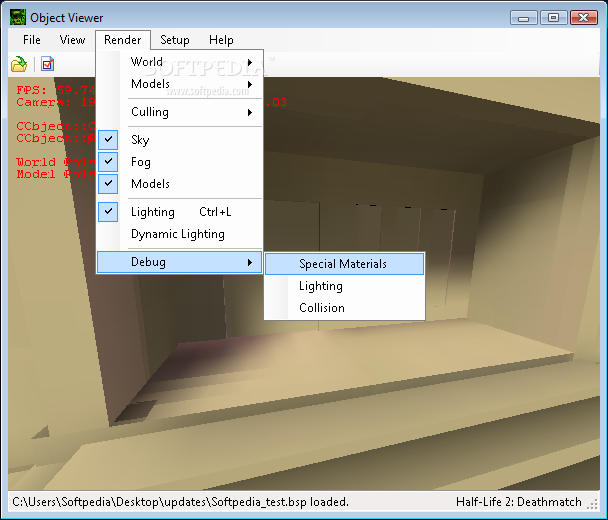Toggle the checked Models render option
Viewport: 608px width, 520px height.
(x=179, y=183)
